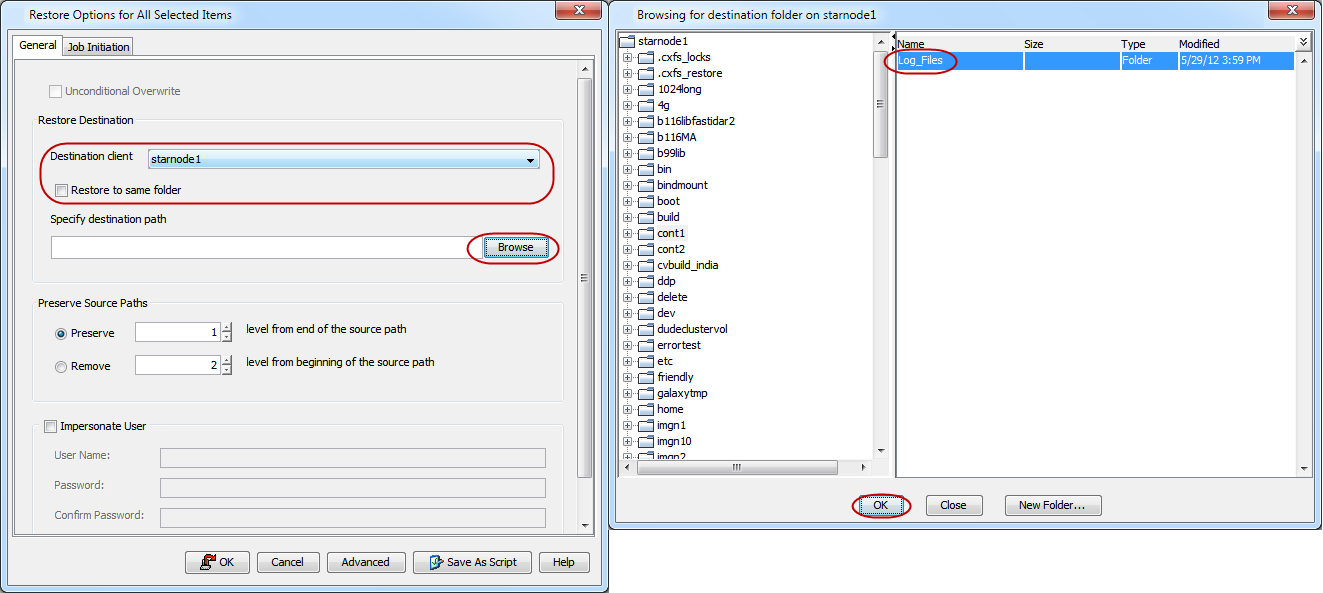This screenshot has width=1323, height=593.
Task: Click the Browse button
Action: coord(515,247)
